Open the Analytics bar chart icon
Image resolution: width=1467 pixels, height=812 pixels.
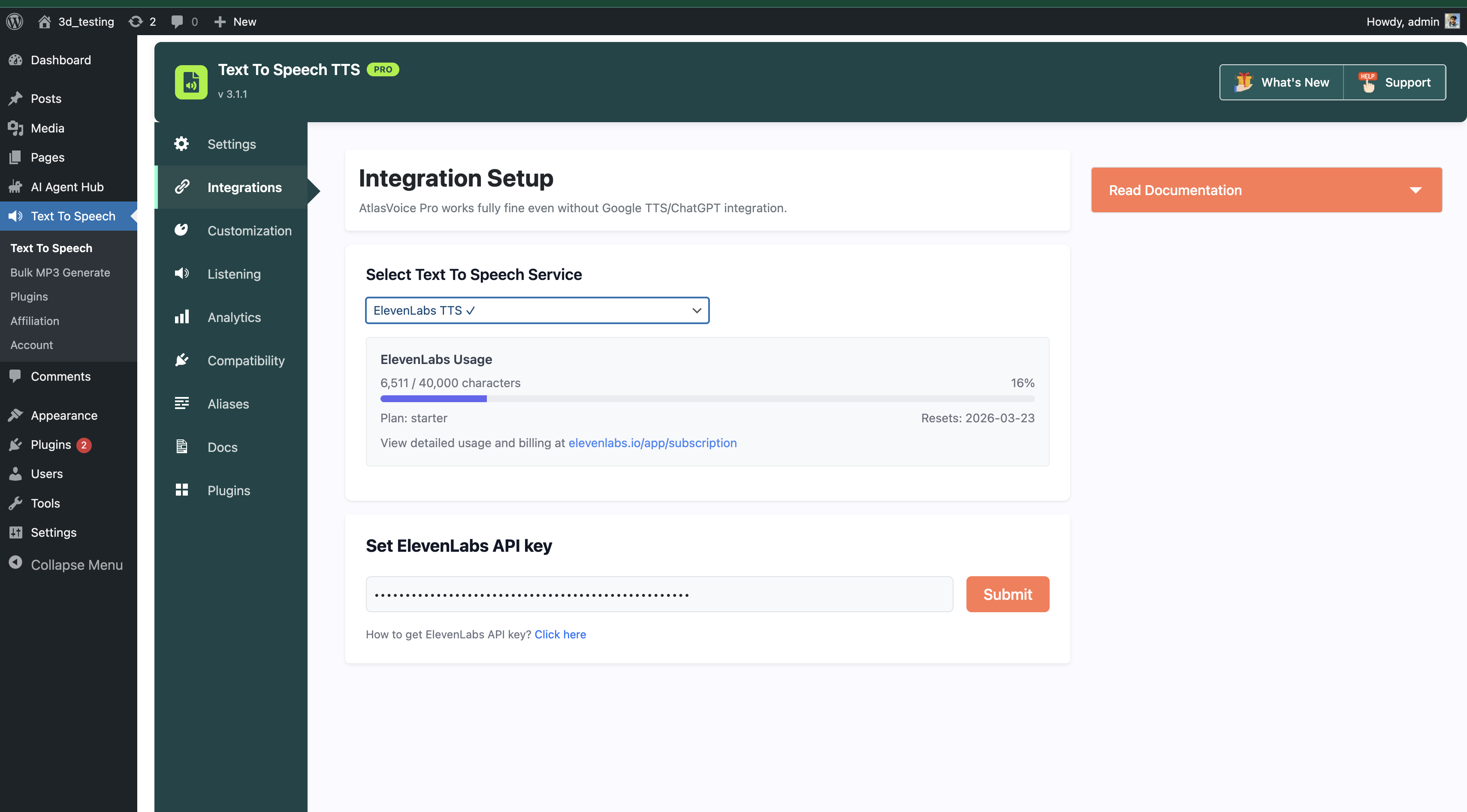click(182, 317)
